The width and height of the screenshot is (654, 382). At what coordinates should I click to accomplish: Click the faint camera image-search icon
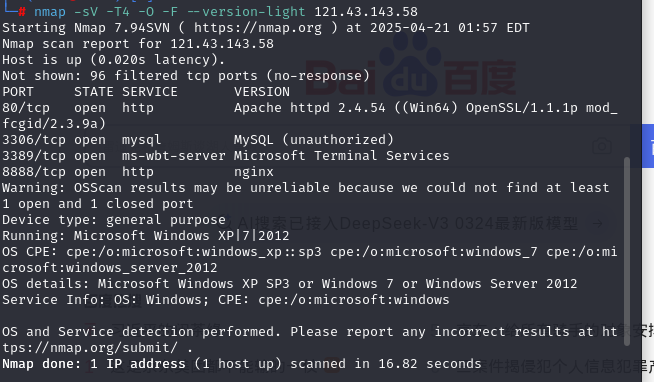pos(602,146)
